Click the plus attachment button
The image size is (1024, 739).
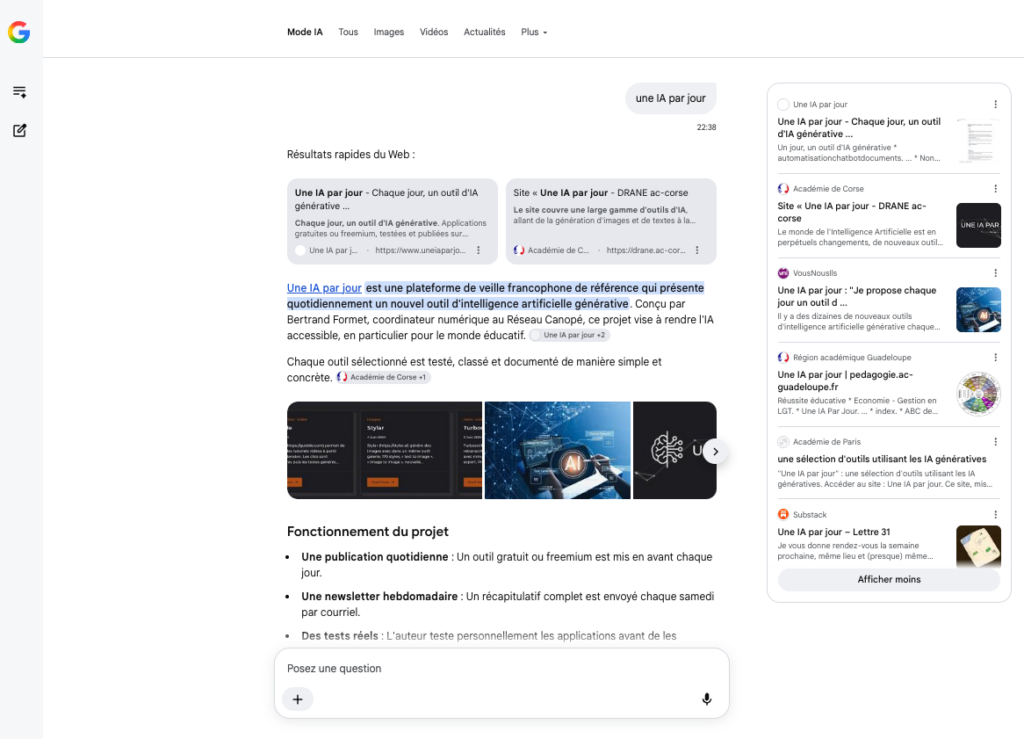tap(298, 699)
